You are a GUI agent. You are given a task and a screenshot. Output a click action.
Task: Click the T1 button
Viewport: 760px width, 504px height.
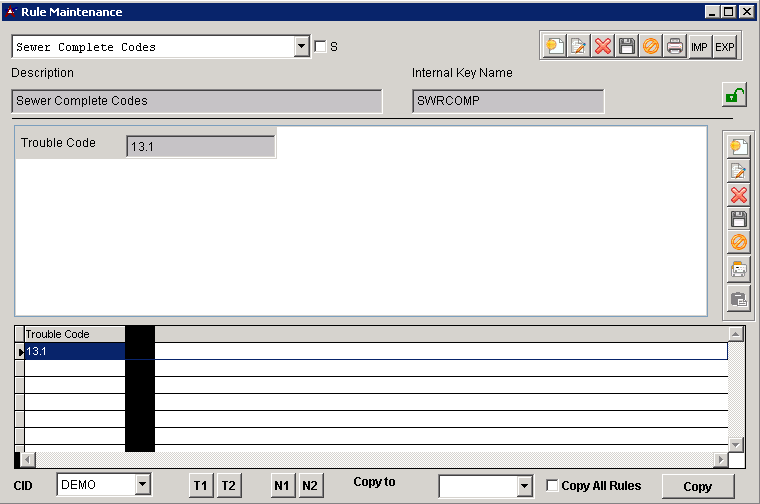tap(201, 486)
